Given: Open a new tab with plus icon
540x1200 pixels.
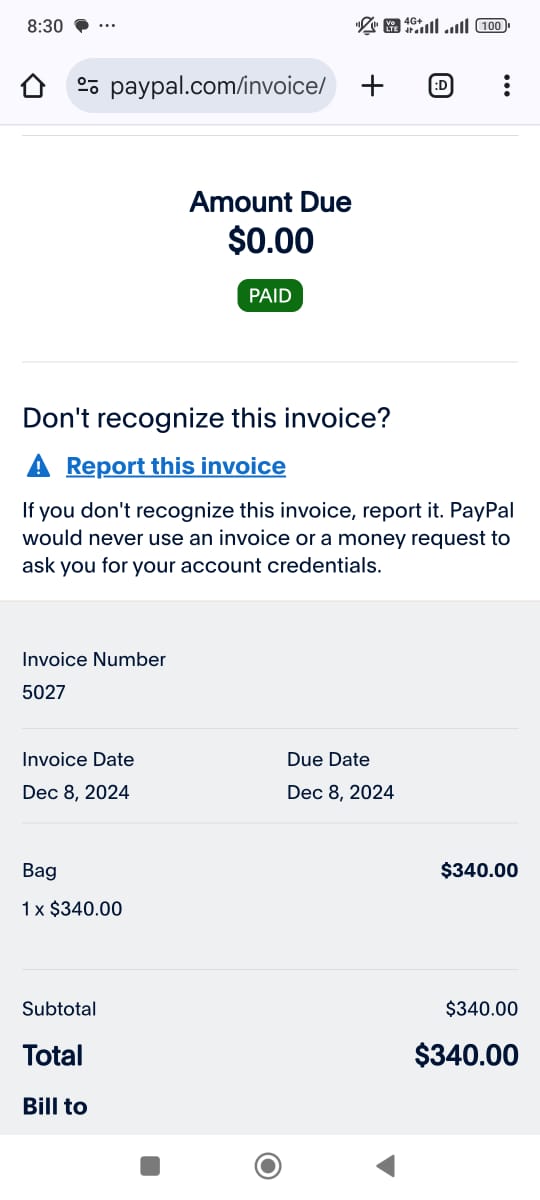Looking at the screenshot, I should tap(372, 86).
